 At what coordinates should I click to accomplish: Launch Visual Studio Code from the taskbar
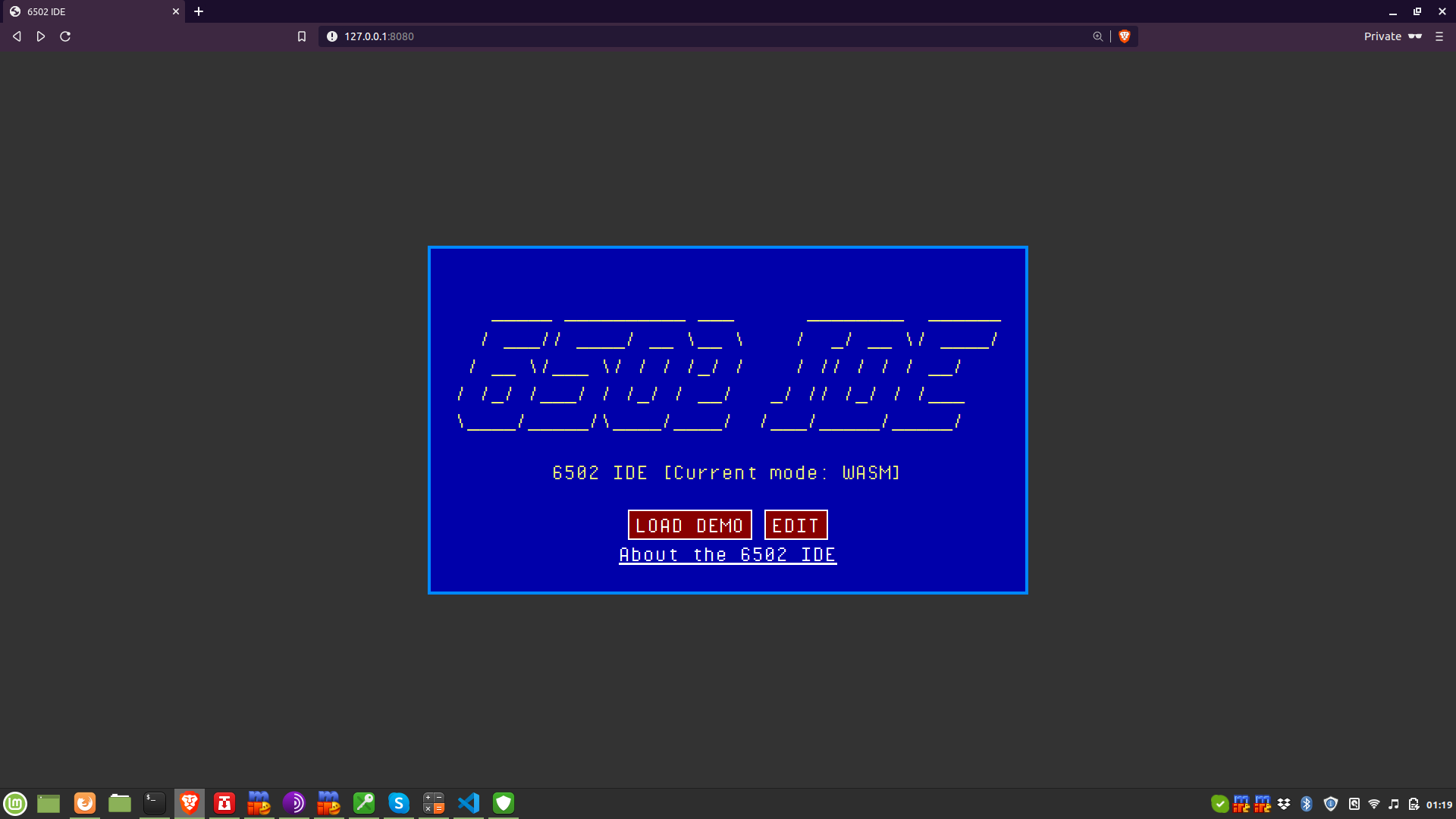point(469,803)
